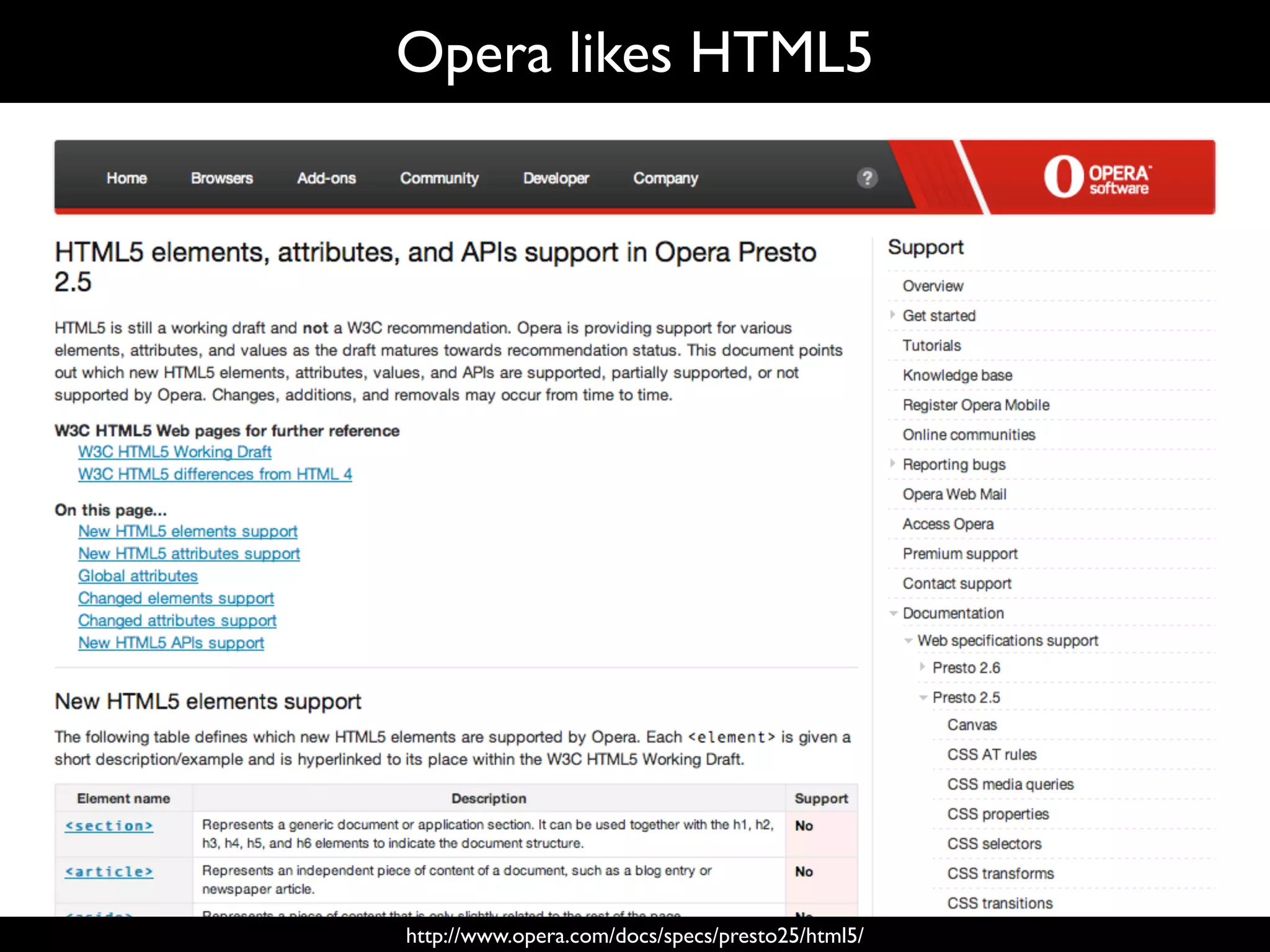Open W3C HTML5 differences from HTML 4
Image resolution: width=1270 pixels, height=952 pixels.
coord(215,474)
